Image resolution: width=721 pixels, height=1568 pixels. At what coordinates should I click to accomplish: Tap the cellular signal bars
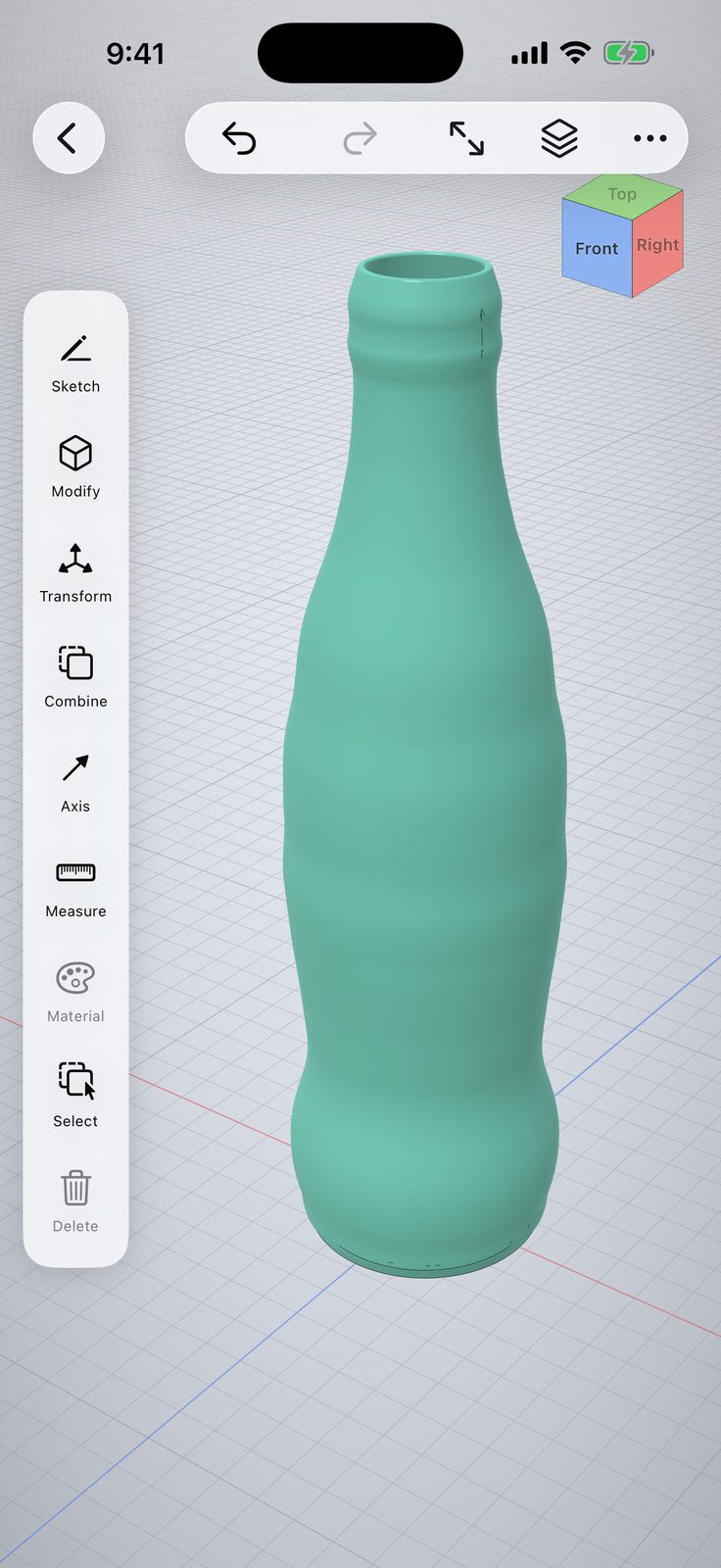[530, 53]
